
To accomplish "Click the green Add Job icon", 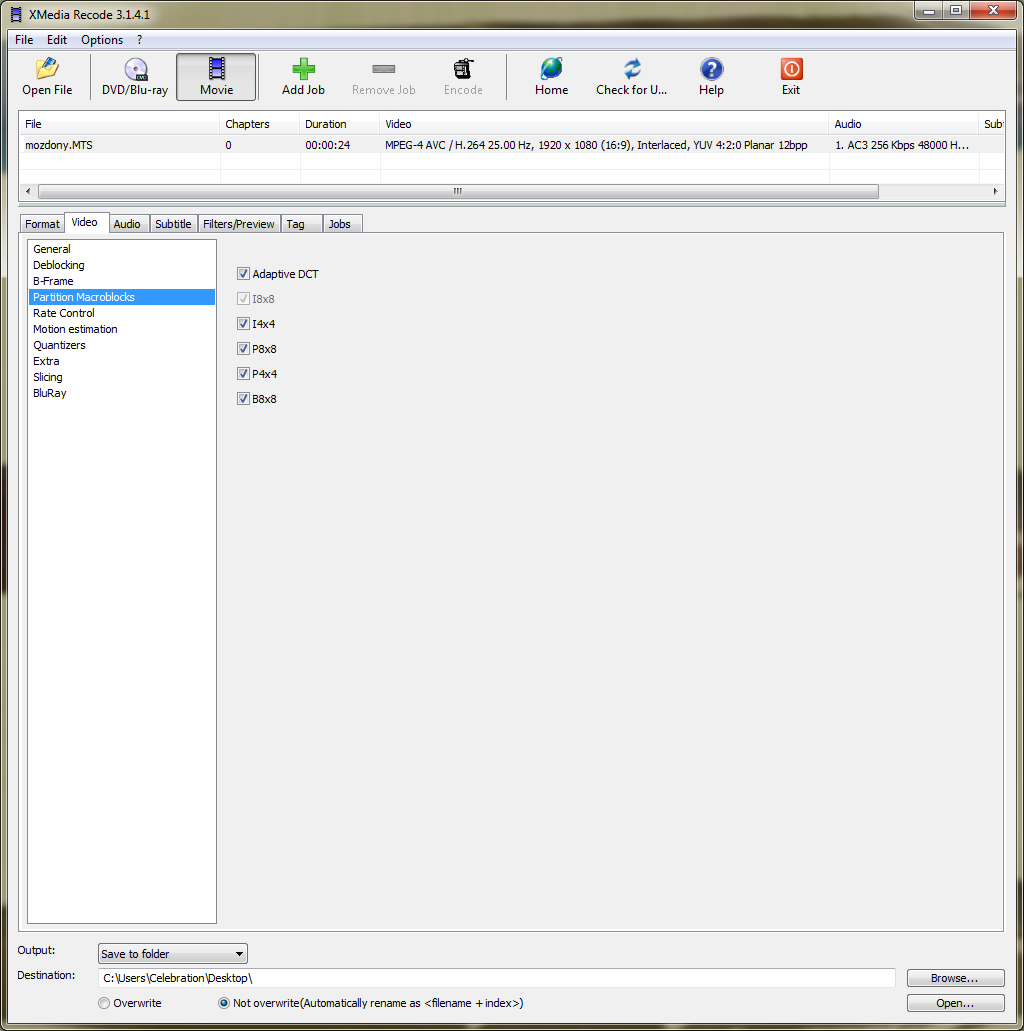I will pos(303,68).
